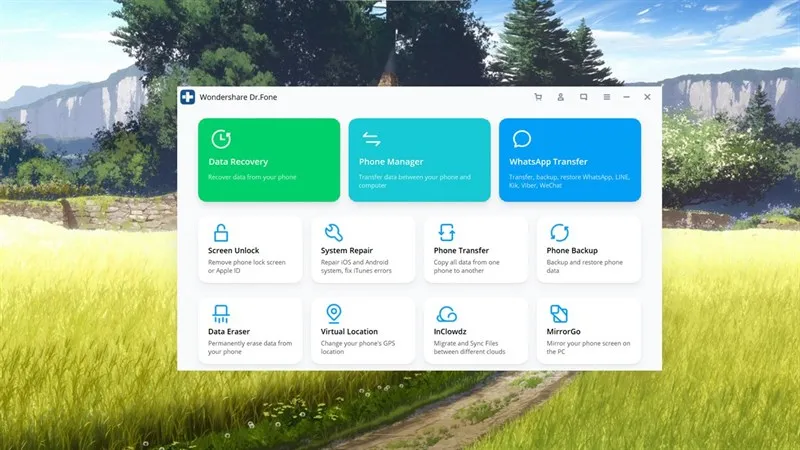Click the MirrorGo icon
800x450 pixels.
click(559, 314)
